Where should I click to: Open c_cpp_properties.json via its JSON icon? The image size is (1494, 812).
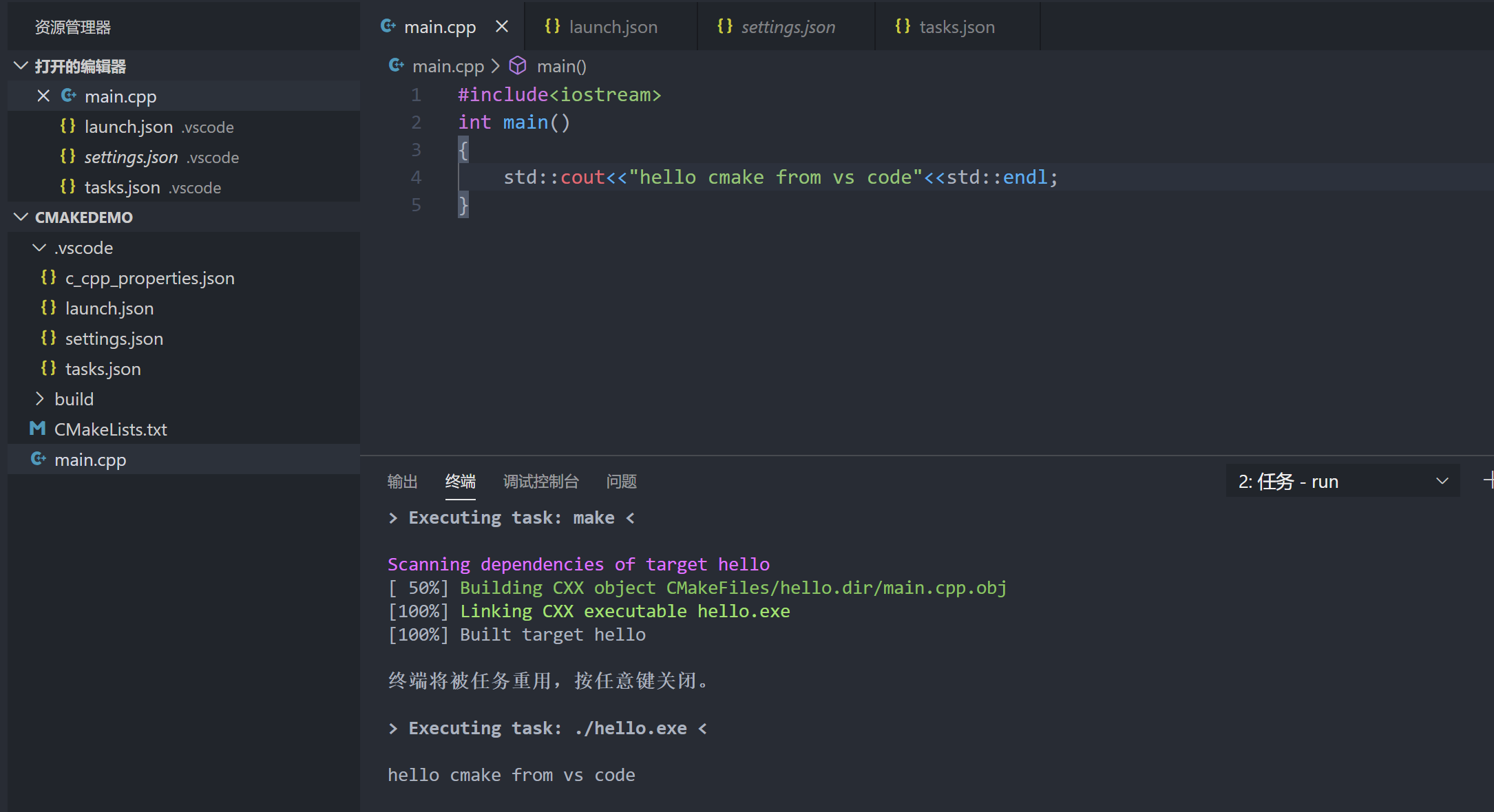[48, 277]
